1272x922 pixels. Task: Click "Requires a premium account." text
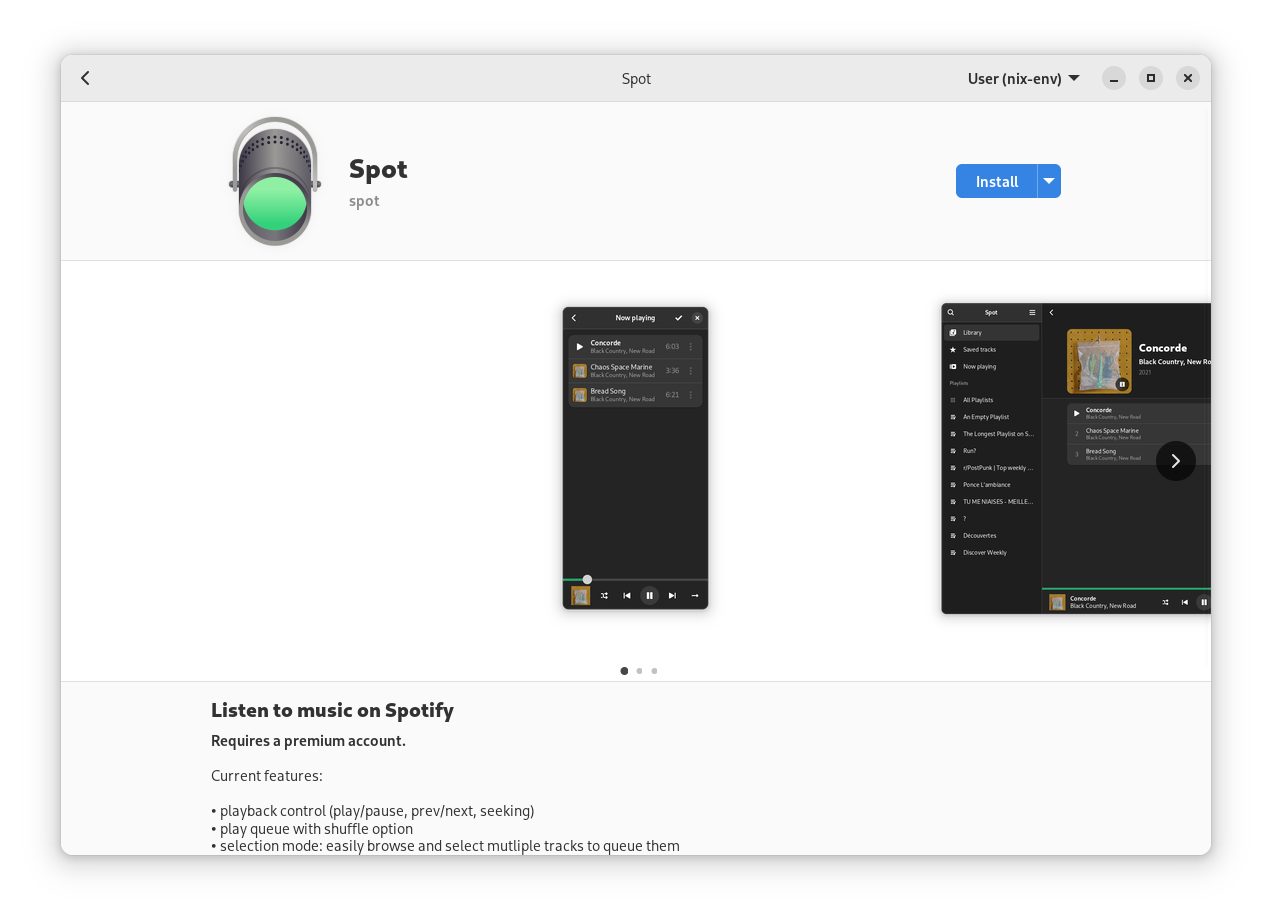(308, 741)
